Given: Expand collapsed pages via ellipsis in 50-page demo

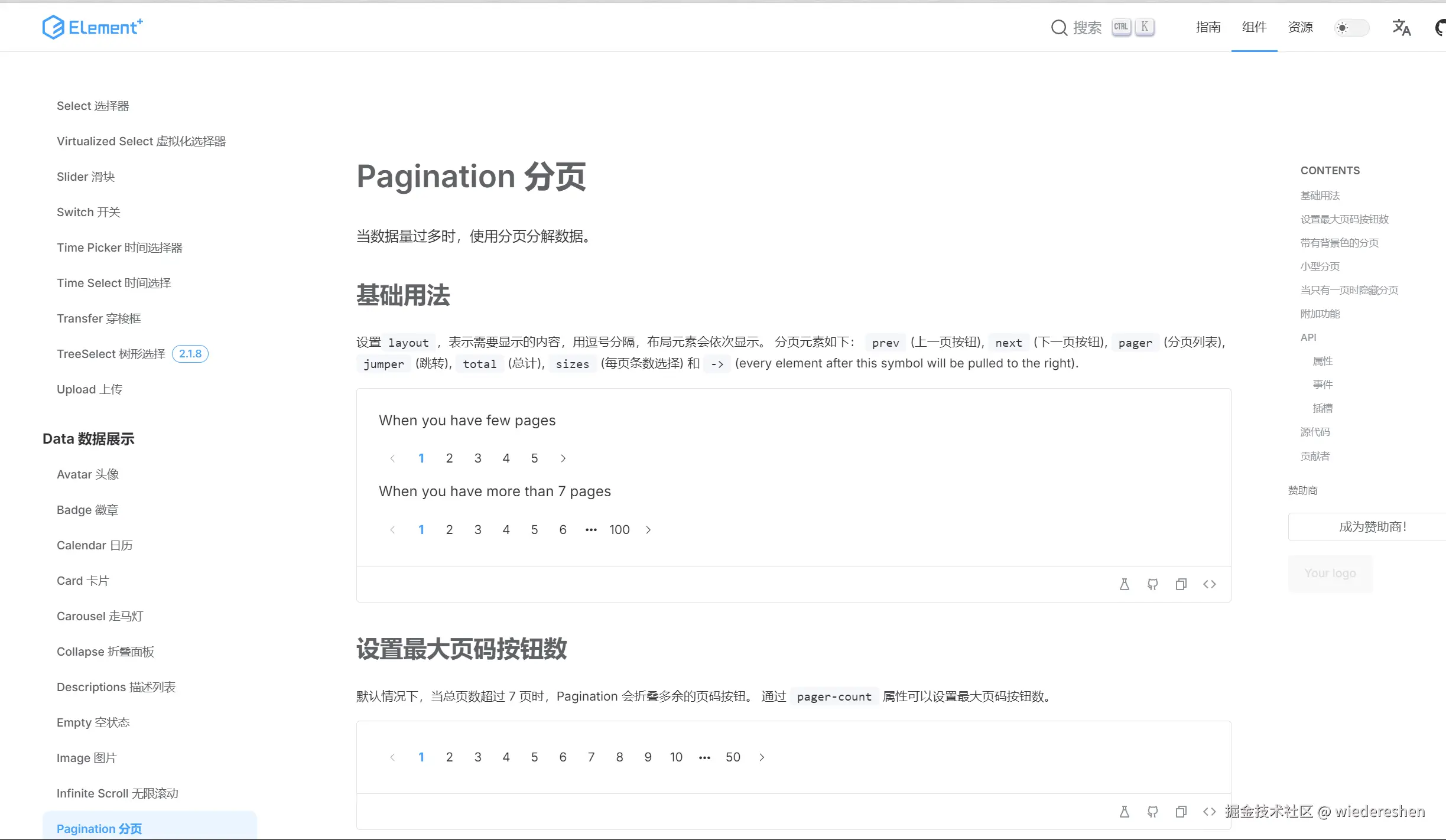Looking at the screenshot, I should tap(704, 757).
